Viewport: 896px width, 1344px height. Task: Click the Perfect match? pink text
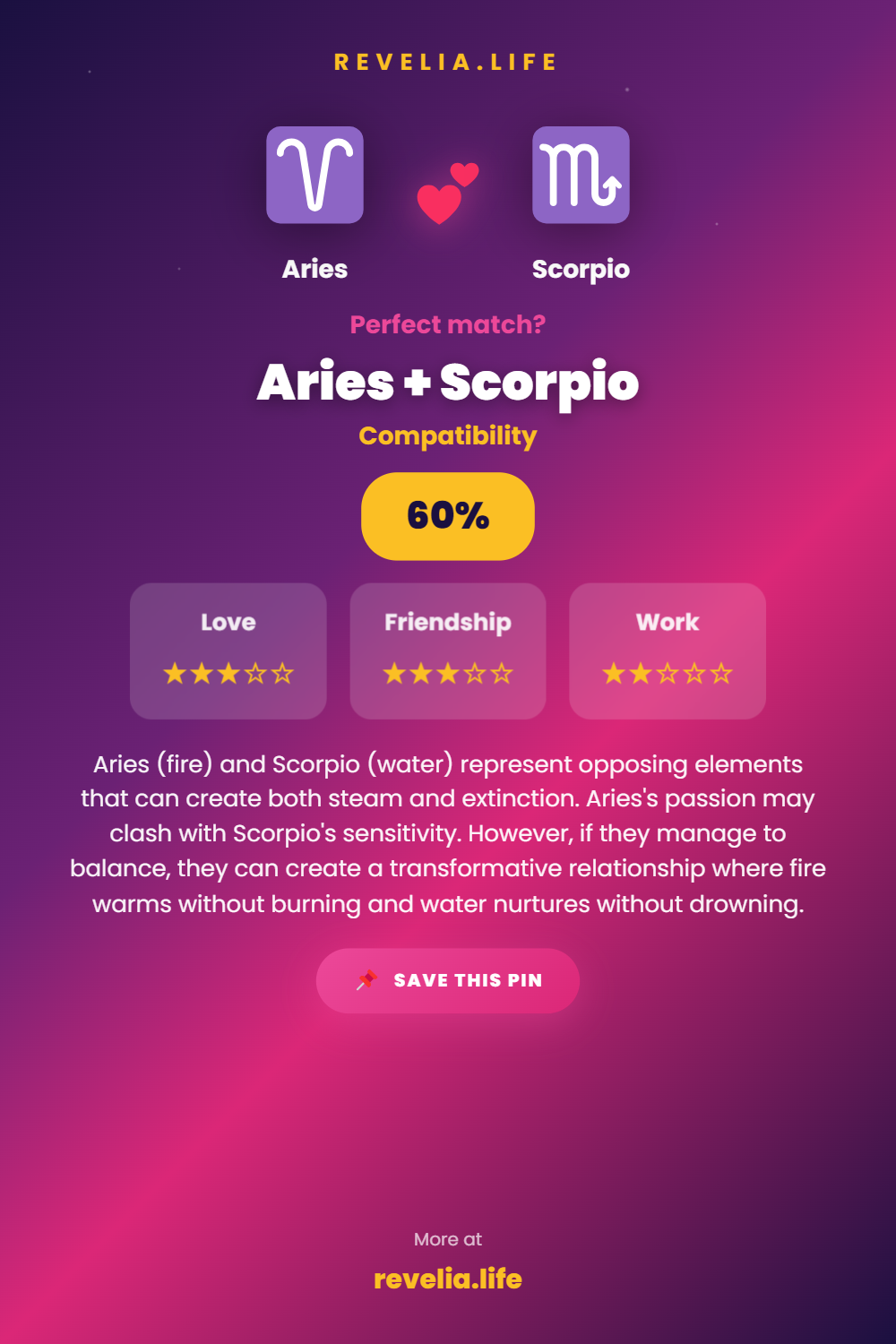[448, 324]
